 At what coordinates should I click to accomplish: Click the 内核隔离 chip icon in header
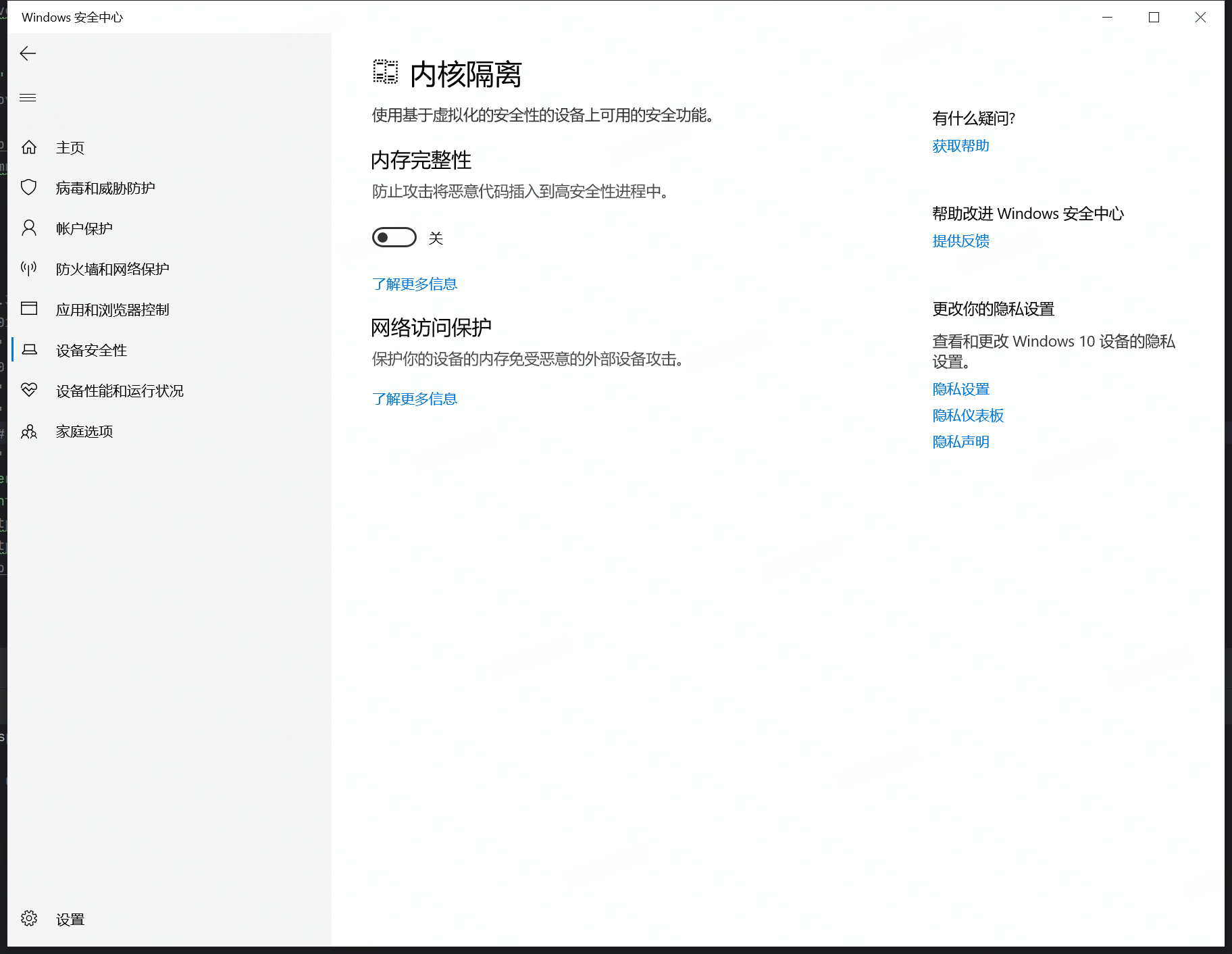pyautogui.click(x=386, y=72)
